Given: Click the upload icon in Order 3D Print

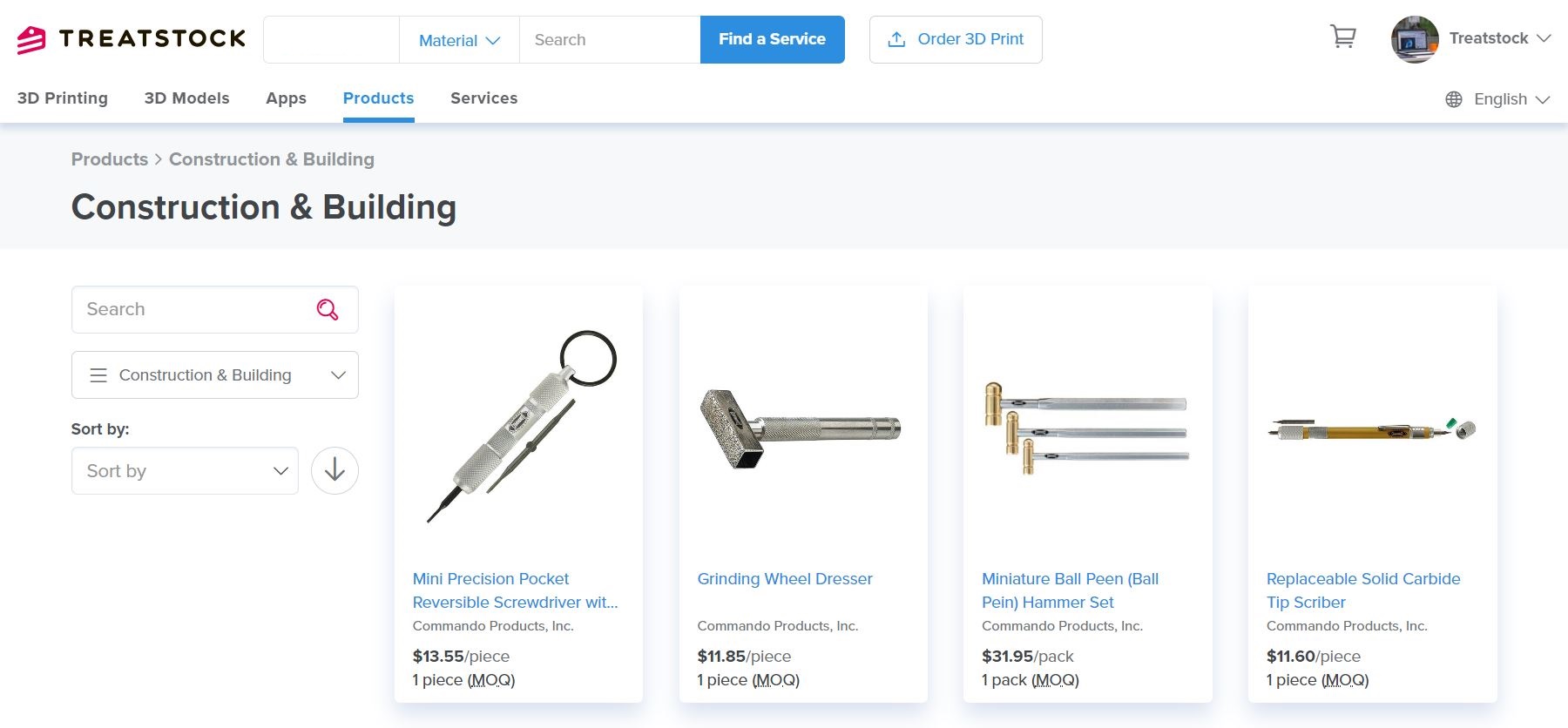Looking at the screenshot, I should click(896, 39).
